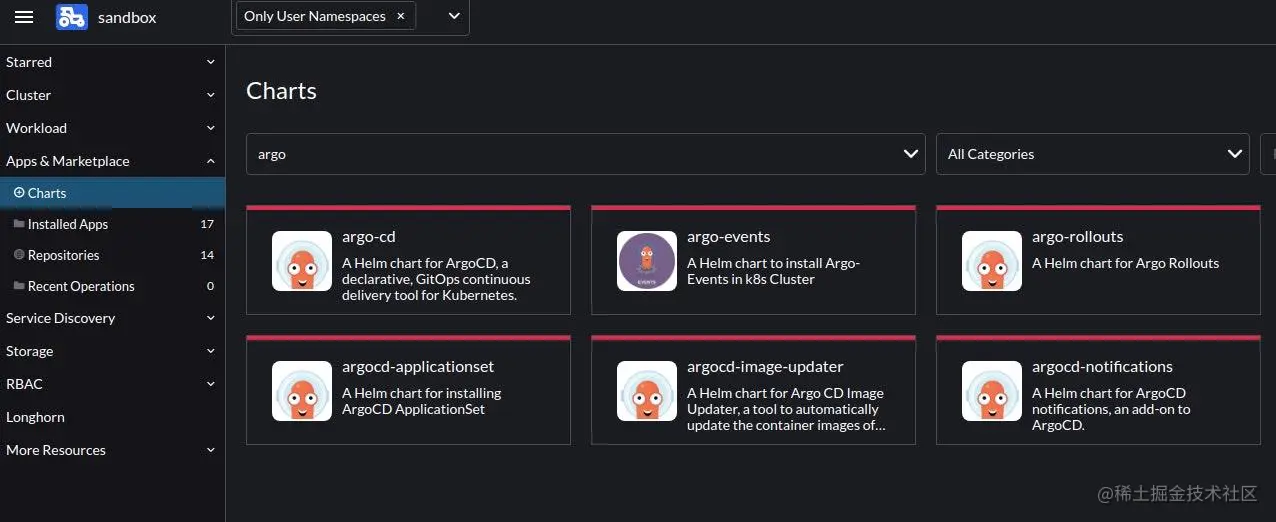Viewport: 1276px width, 522px height.
Task: Click the argocd-image-updater description text
Action: coord(786,409)
